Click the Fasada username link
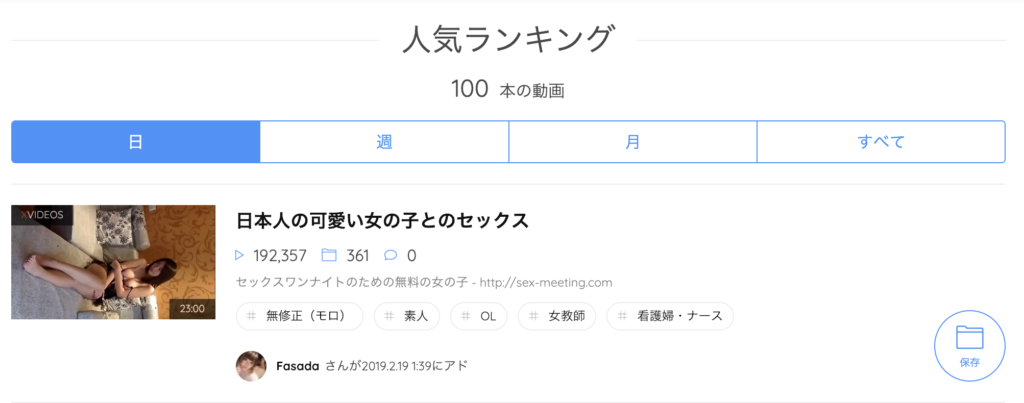1024x403 pixels. (298, 366)
